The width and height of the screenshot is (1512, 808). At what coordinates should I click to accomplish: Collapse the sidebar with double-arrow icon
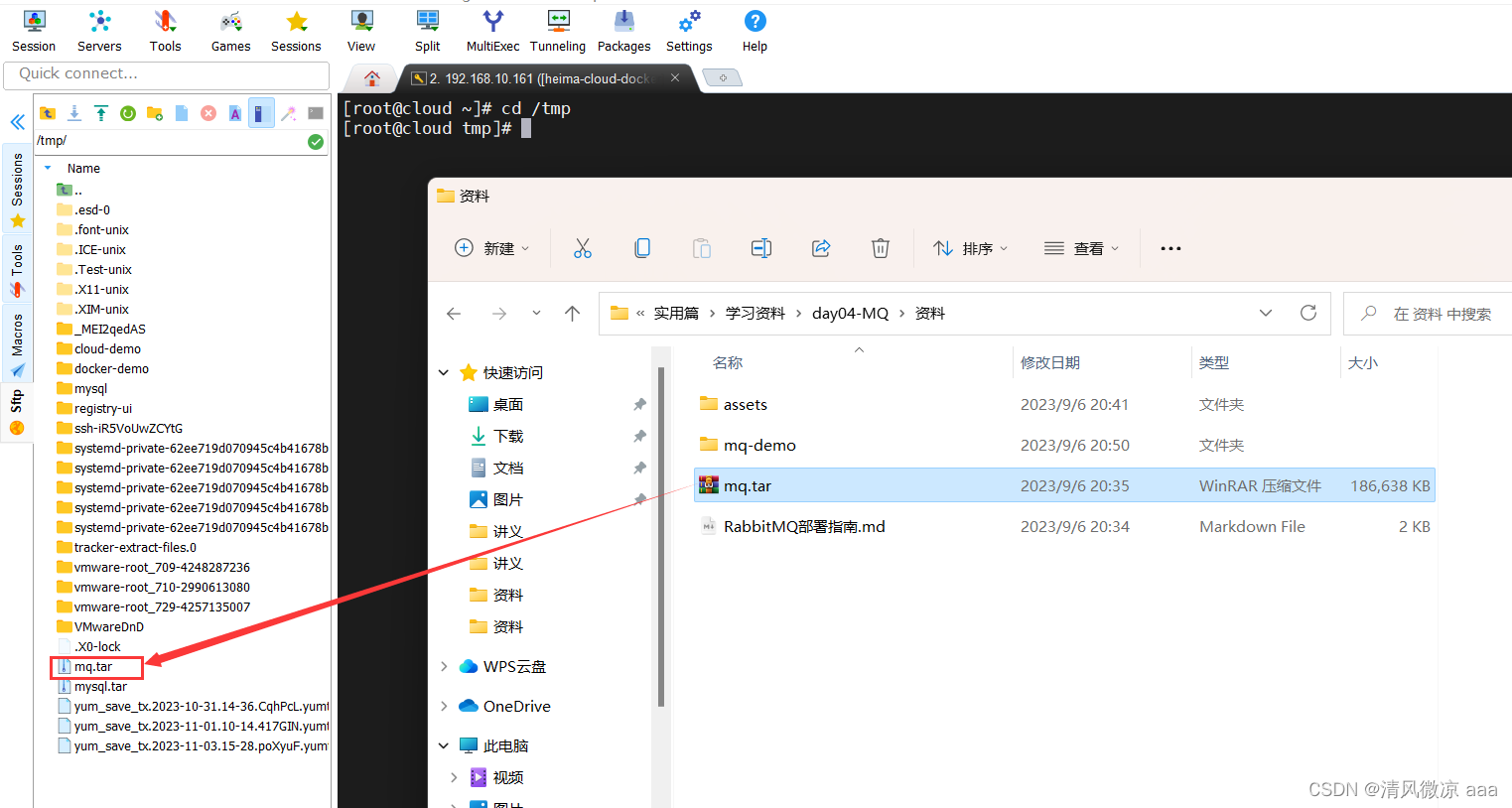click(18, 122)
